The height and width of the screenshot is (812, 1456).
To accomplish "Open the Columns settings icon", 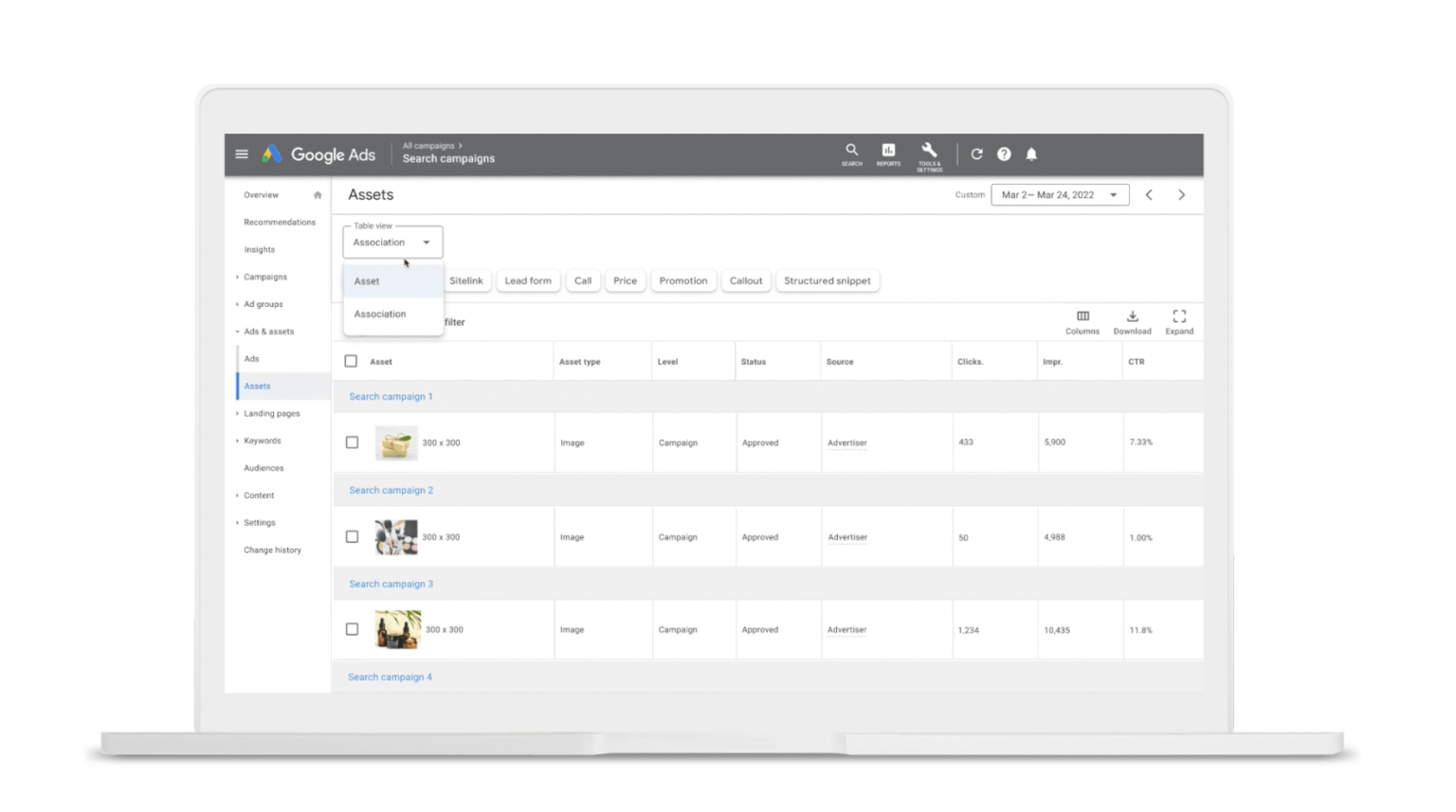I will 1083,321.
